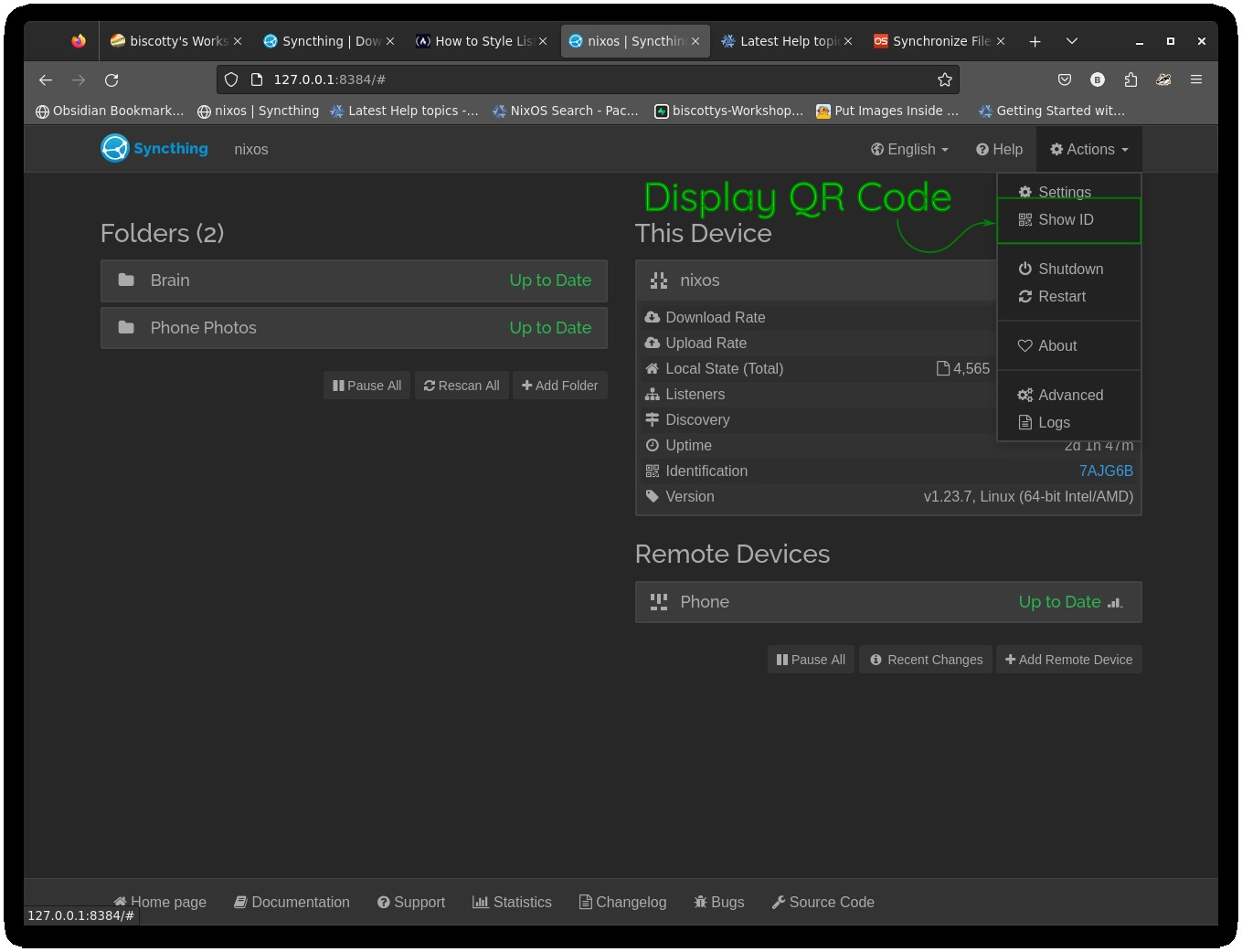Click the round B extension icon
The height and width of the screenshot is (952, 1242).
(1098, 79)
